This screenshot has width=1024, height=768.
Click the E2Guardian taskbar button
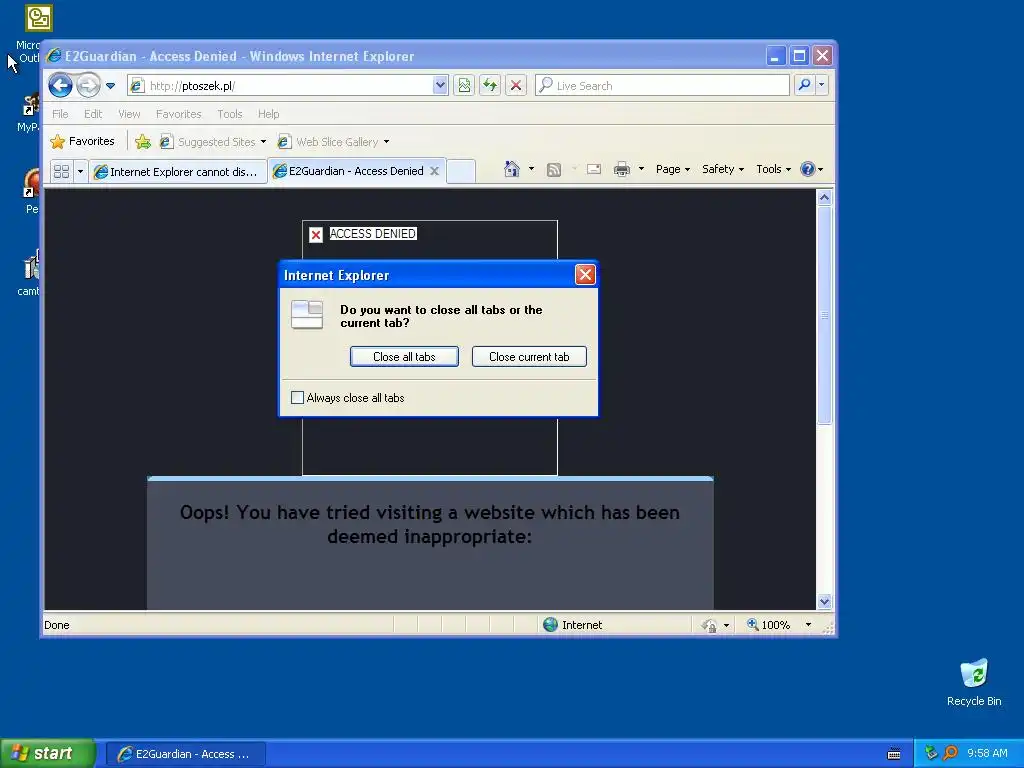coord(186,754)
